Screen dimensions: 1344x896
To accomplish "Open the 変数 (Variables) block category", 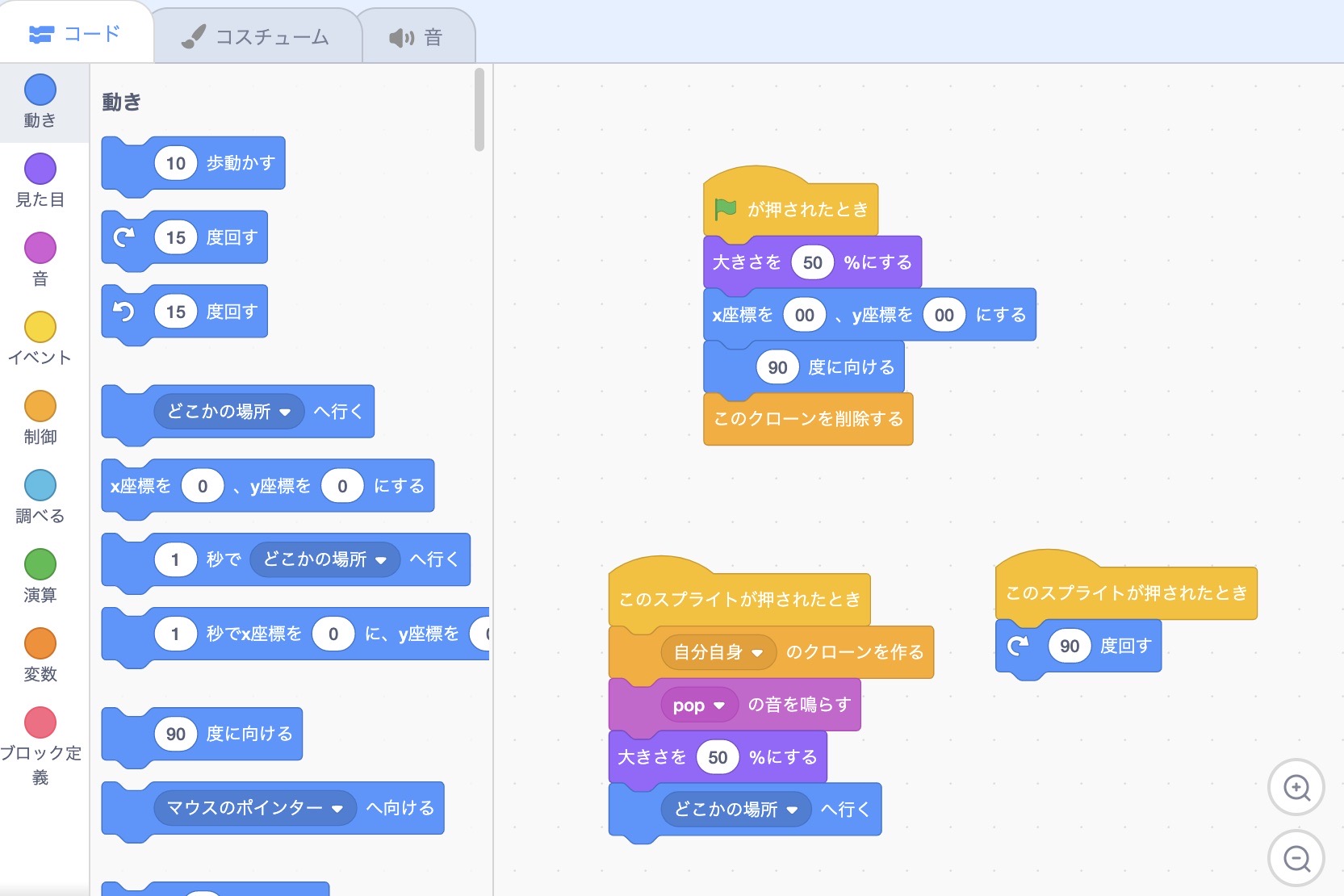I will (40, 644).
